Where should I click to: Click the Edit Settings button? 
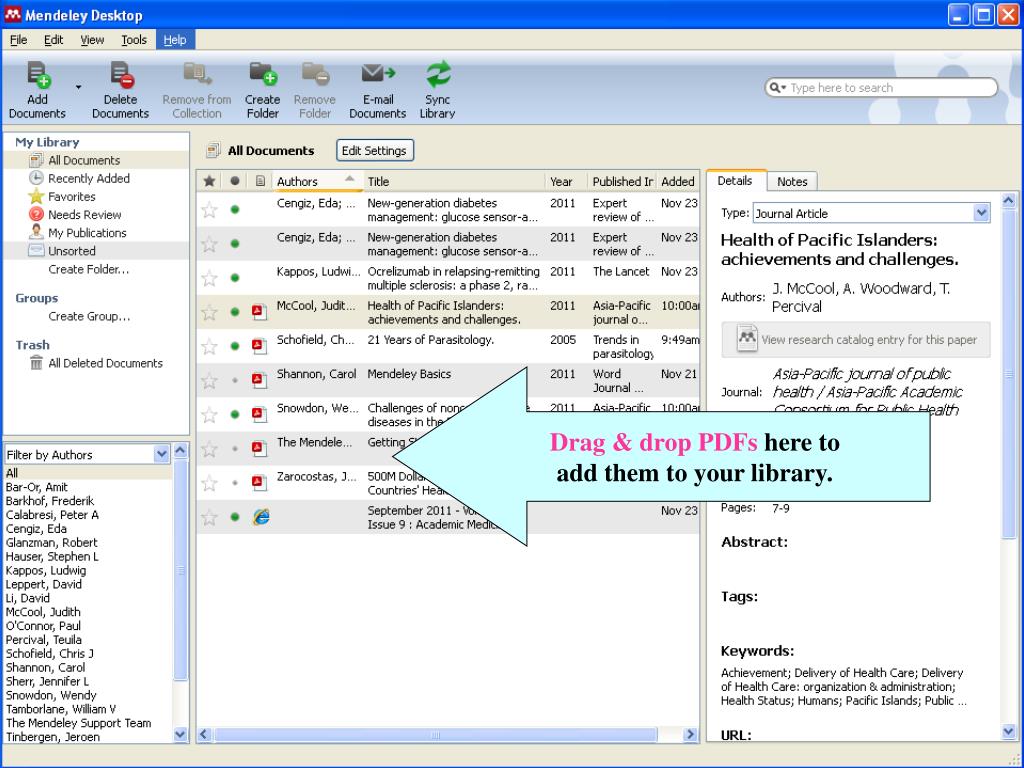pyautogui.click(x=375, y=151)
